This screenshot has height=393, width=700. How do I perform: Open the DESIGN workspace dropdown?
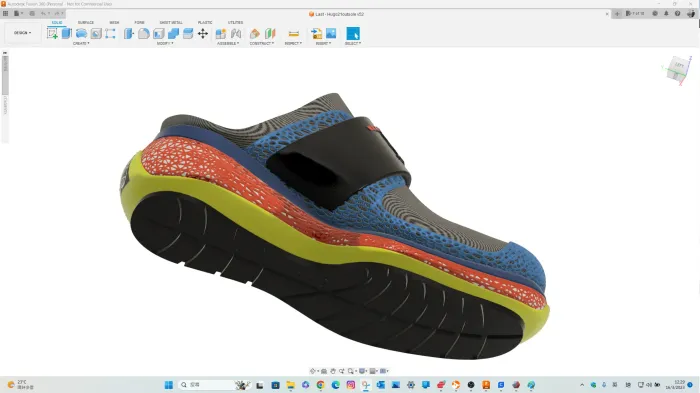[x=22, y=33]
